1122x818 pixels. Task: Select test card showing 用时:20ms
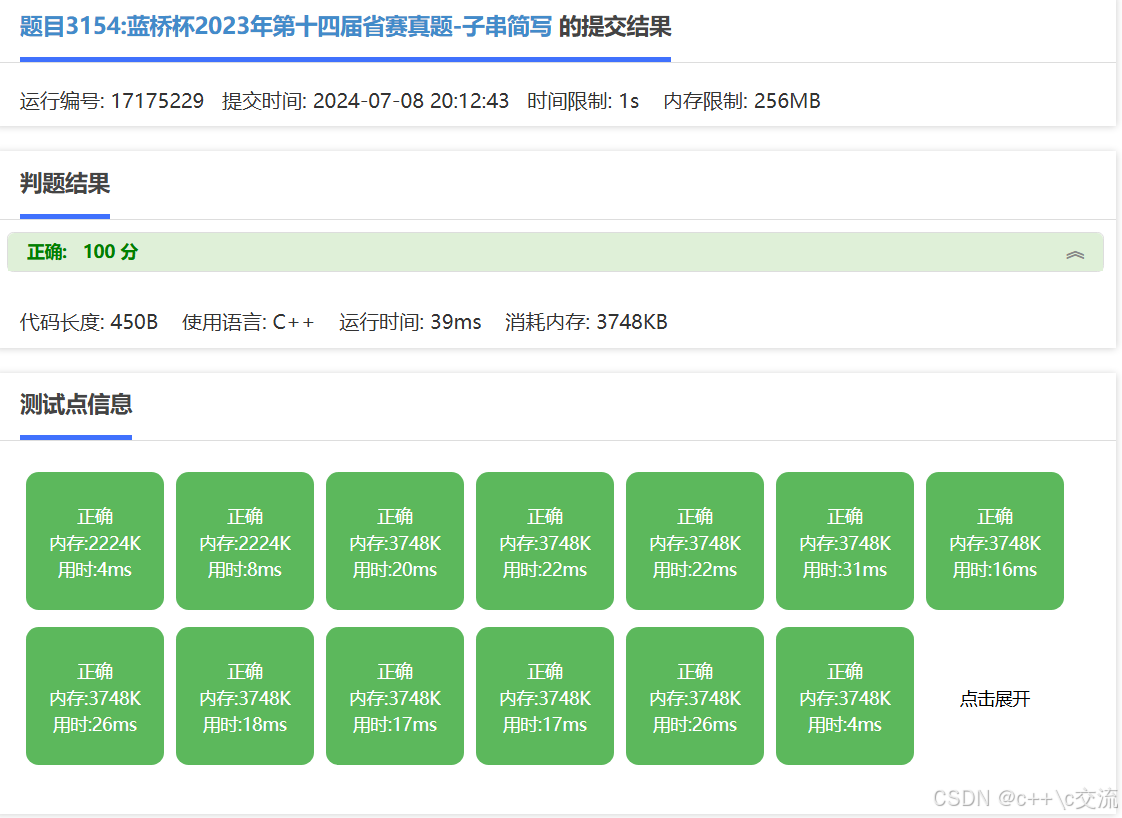pos(395,541)
